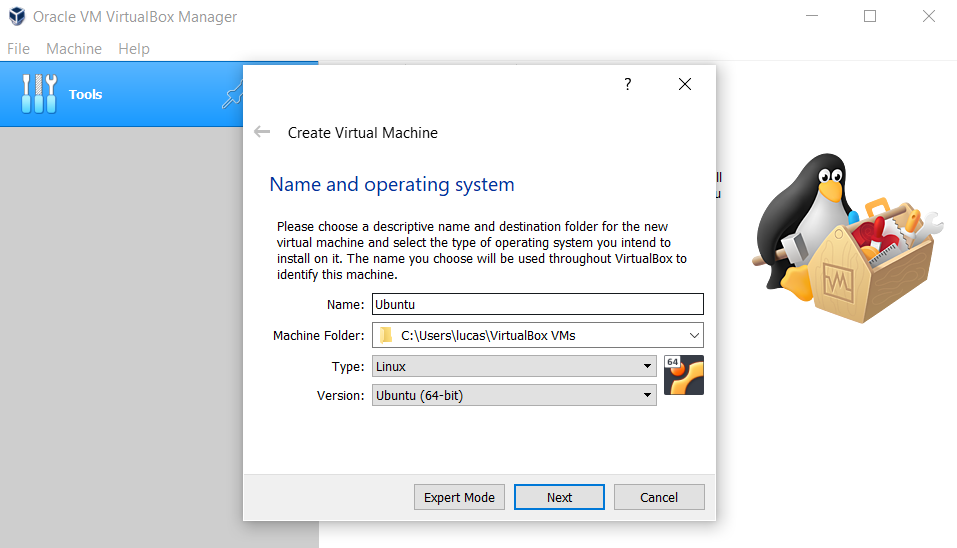
Task: Open the Help menu
Action: (134, 49)
